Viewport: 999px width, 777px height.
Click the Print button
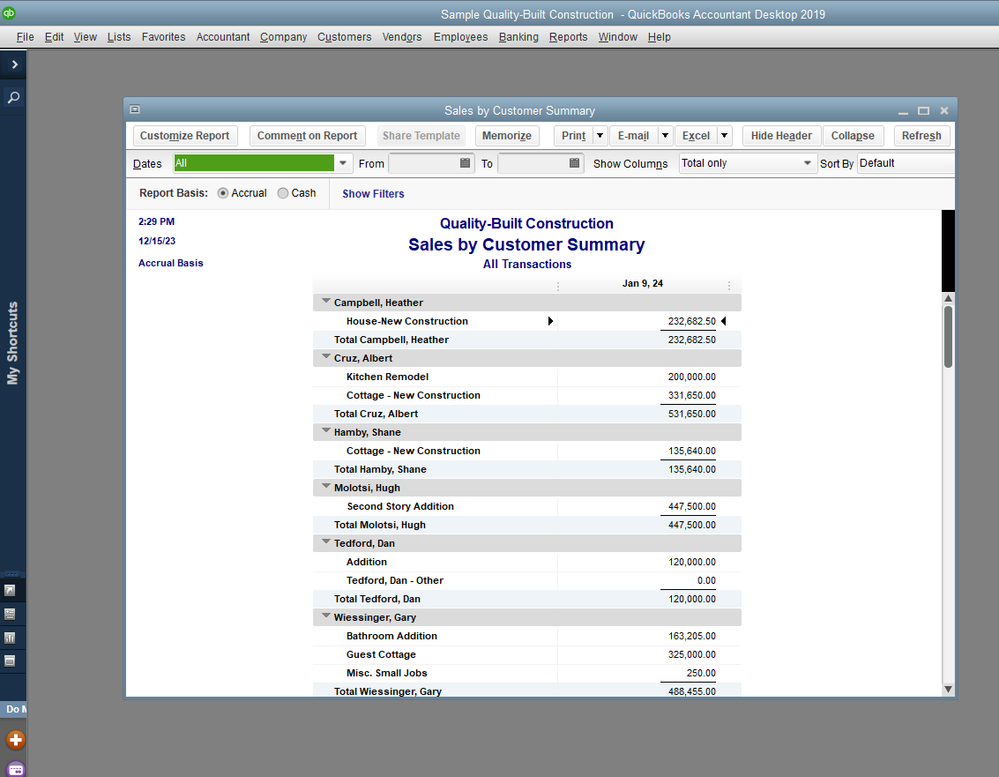click(x=573, y=136)
